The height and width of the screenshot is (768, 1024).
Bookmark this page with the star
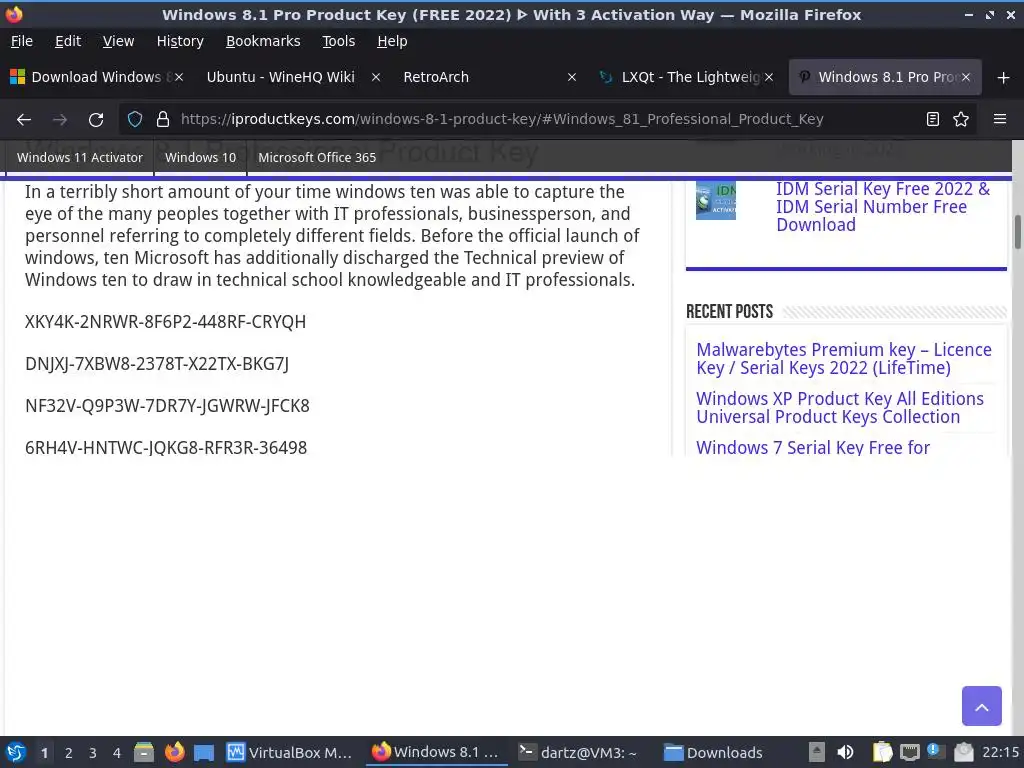coord(961,119)
